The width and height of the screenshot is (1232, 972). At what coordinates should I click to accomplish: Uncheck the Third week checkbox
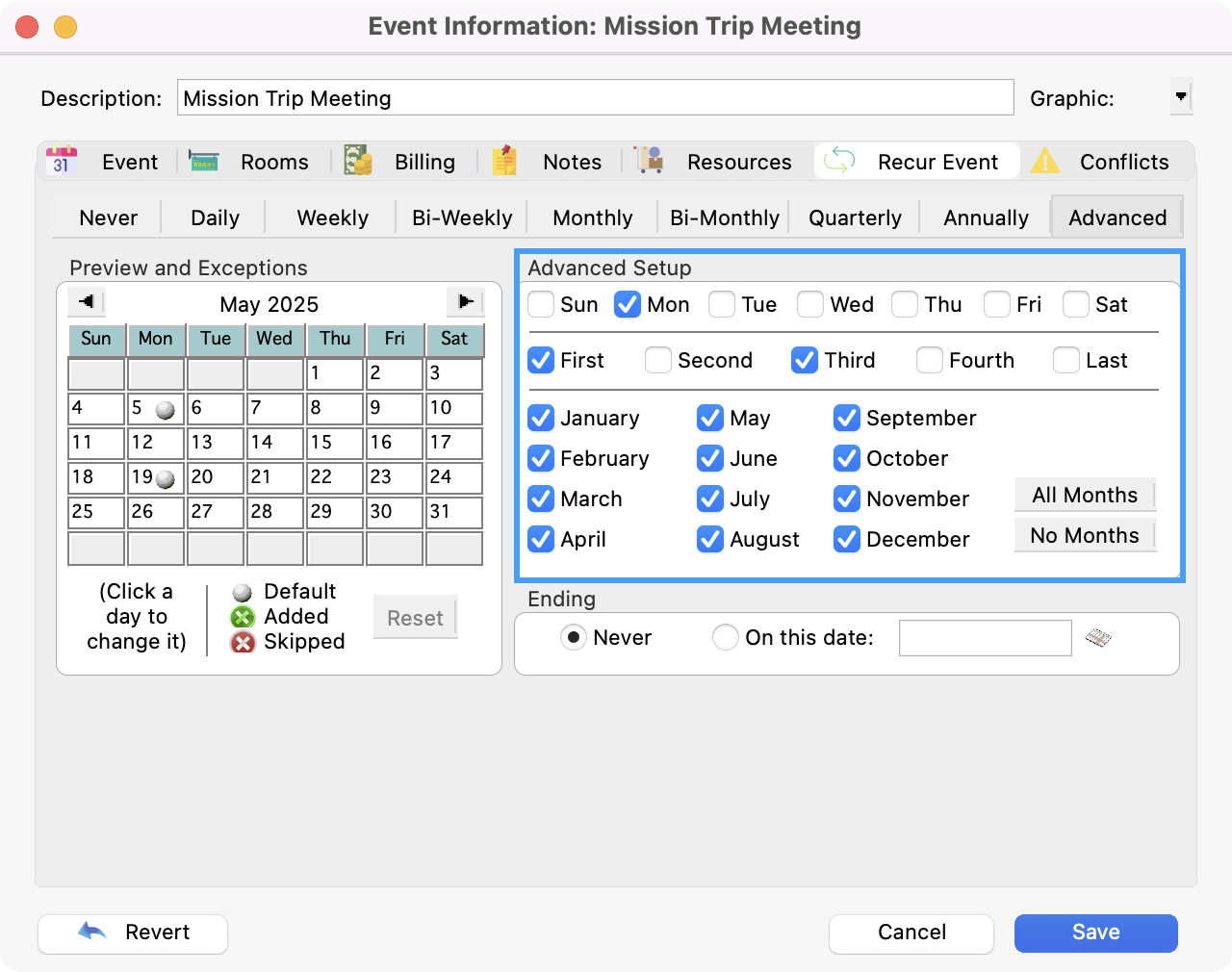(x=805, y=360)
